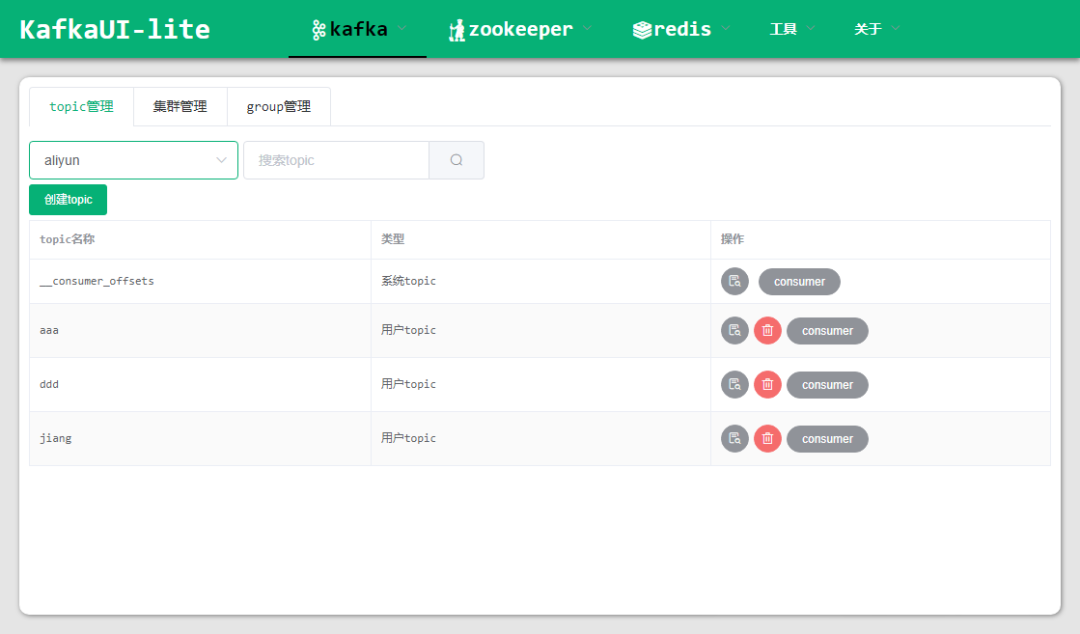1080x634 pixels.
Task: Open the kafka logo icon in navbar
Action: tap(318, 30)
